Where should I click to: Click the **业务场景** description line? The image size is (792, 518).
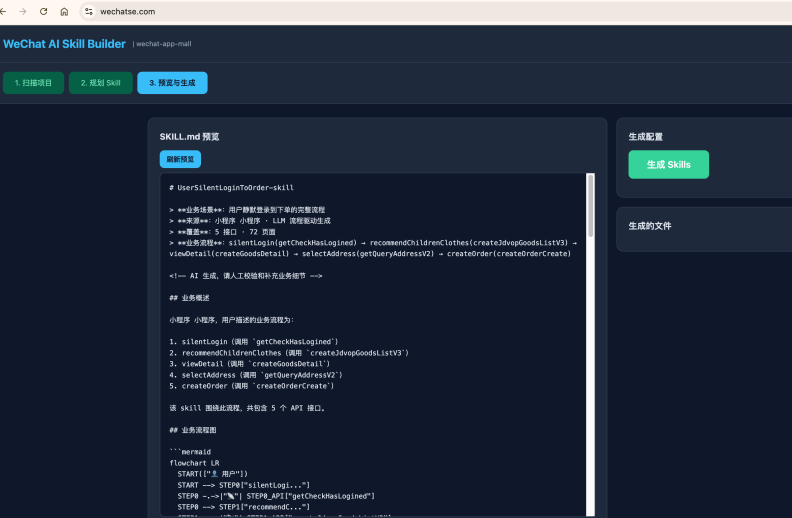pos(248,210)
